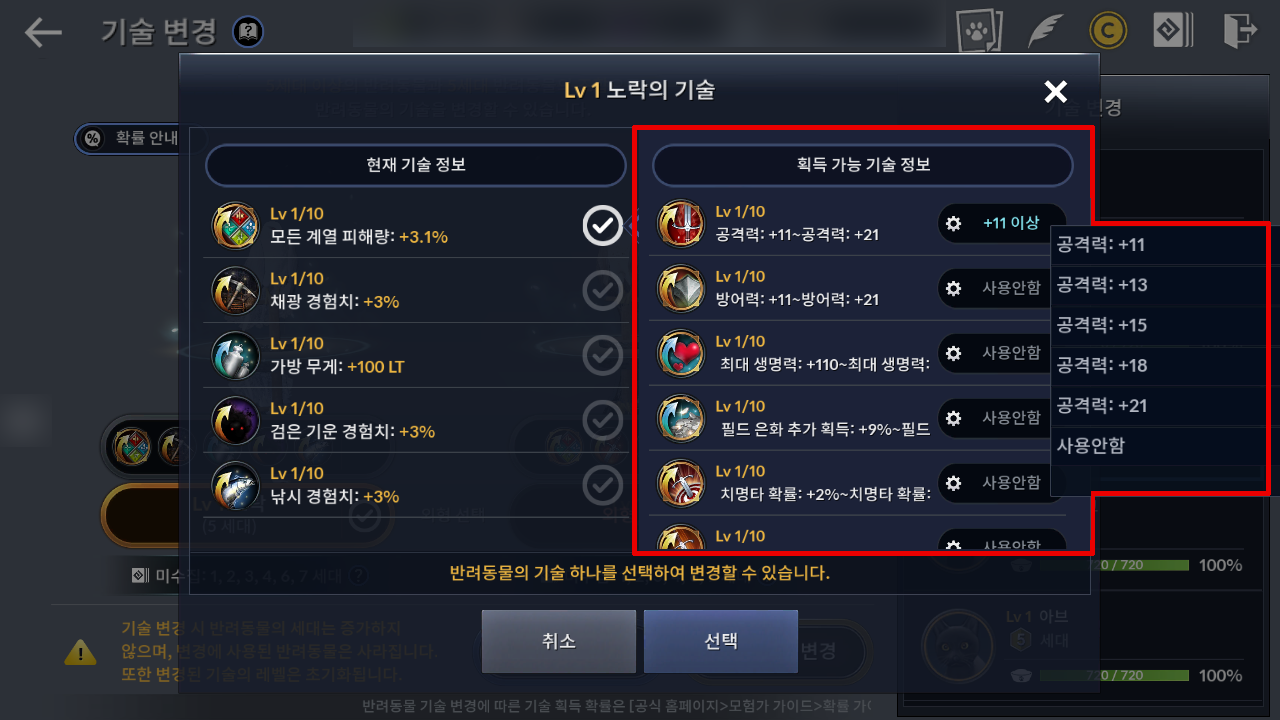Screen dimensions: 1280x720
Task: Click the exit door icon
Action: [x=1239, y=31]
